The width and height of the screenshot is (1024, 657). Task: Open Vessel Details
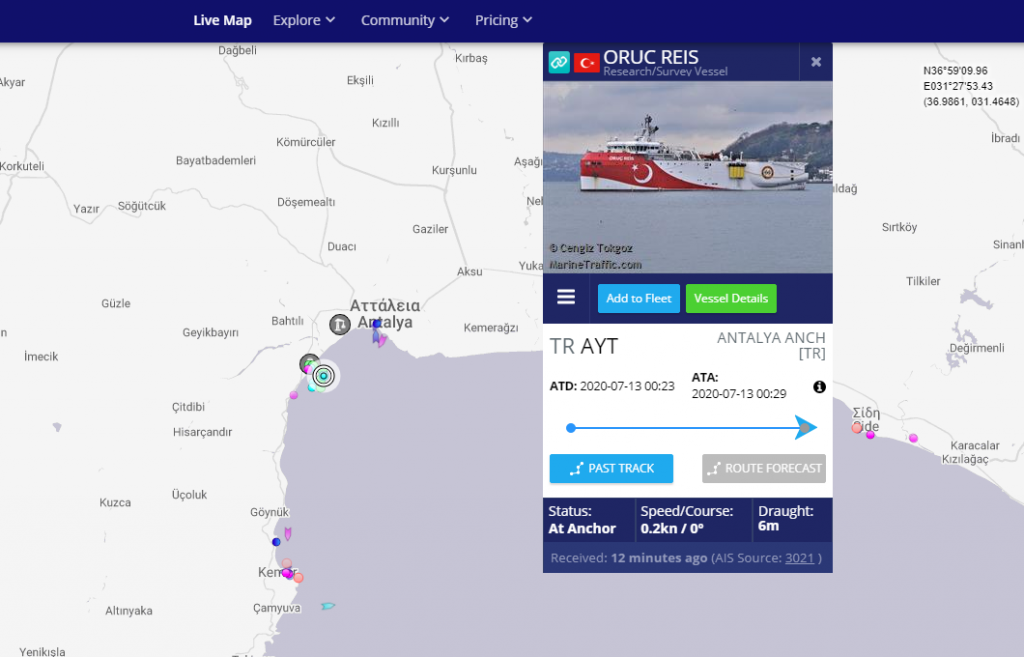tap(731, 298)
